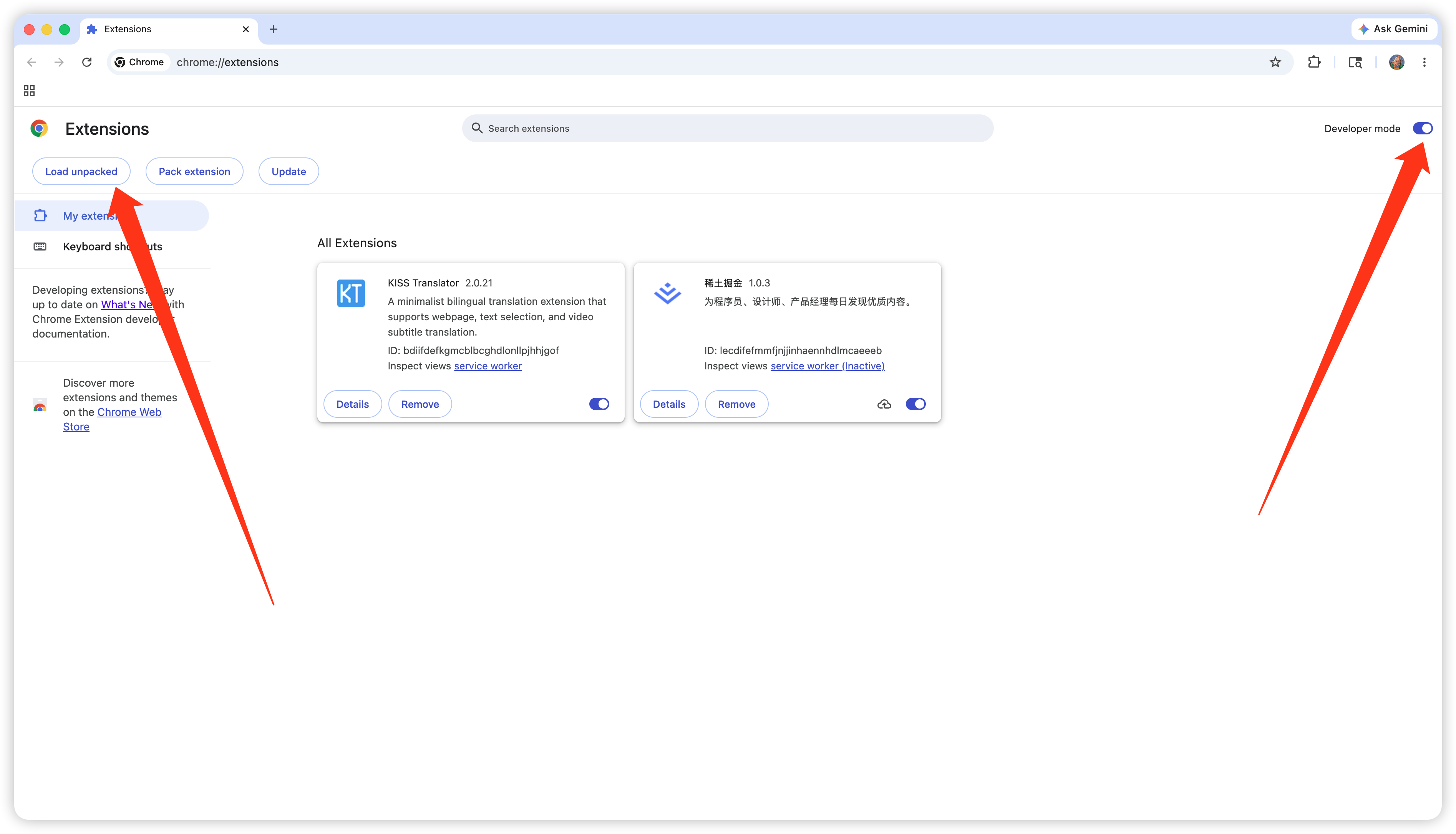The height and width of the screenshot is (834, 1456).
Task: Remove the KISS Translator extension
Action: [x=420, y=404]
